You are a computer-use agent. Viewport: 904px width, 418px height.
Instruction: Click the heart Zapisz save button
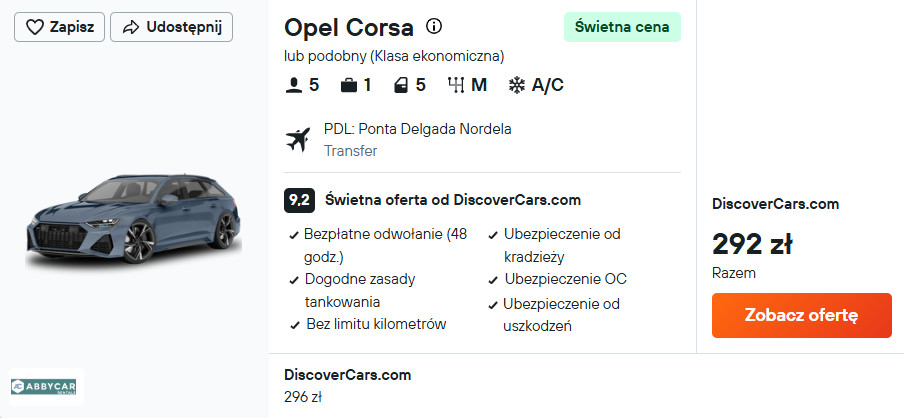point(59,27)
